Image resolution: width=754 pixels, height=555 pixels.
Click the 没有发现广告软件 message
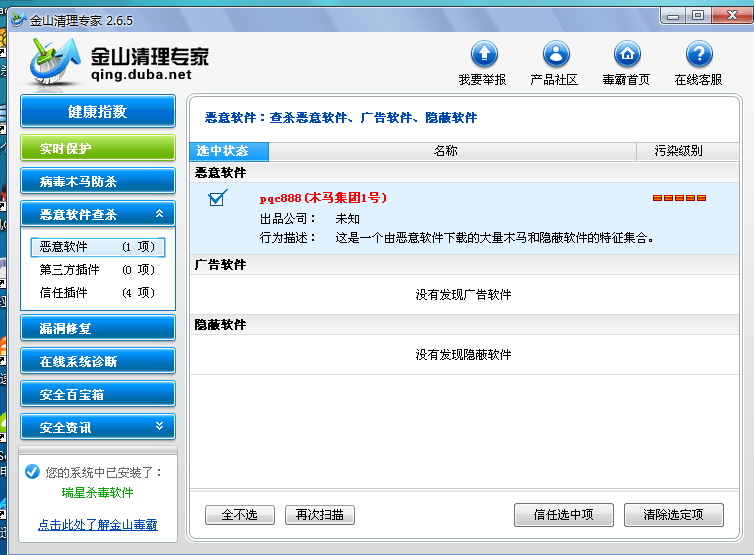tap(463, 294)
